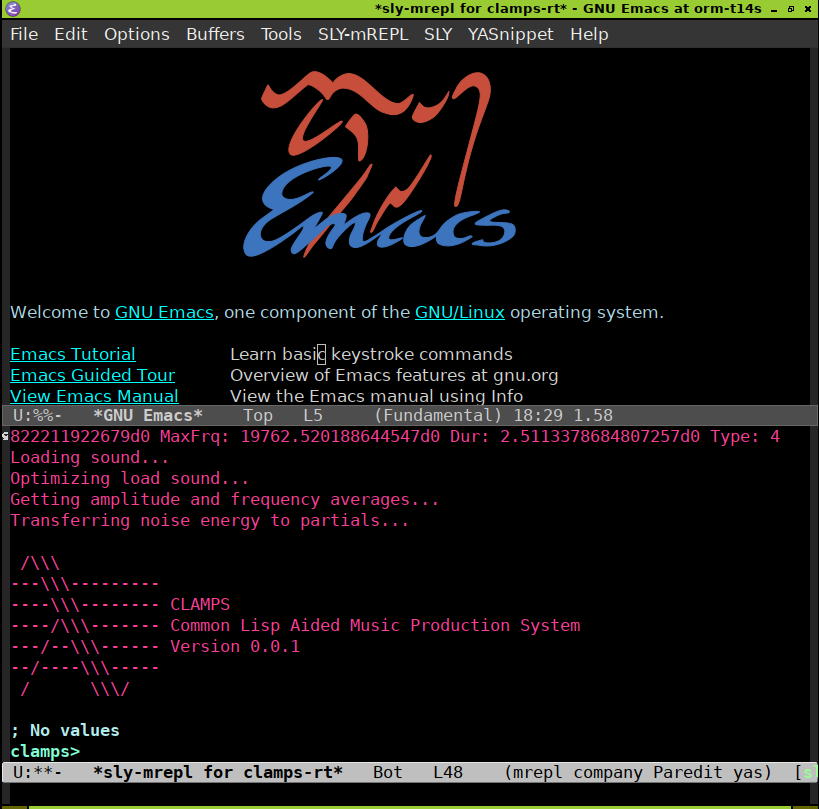
Task: Click 'Getting amplitude and frequency averages...' line
Action: pos(225,500)
